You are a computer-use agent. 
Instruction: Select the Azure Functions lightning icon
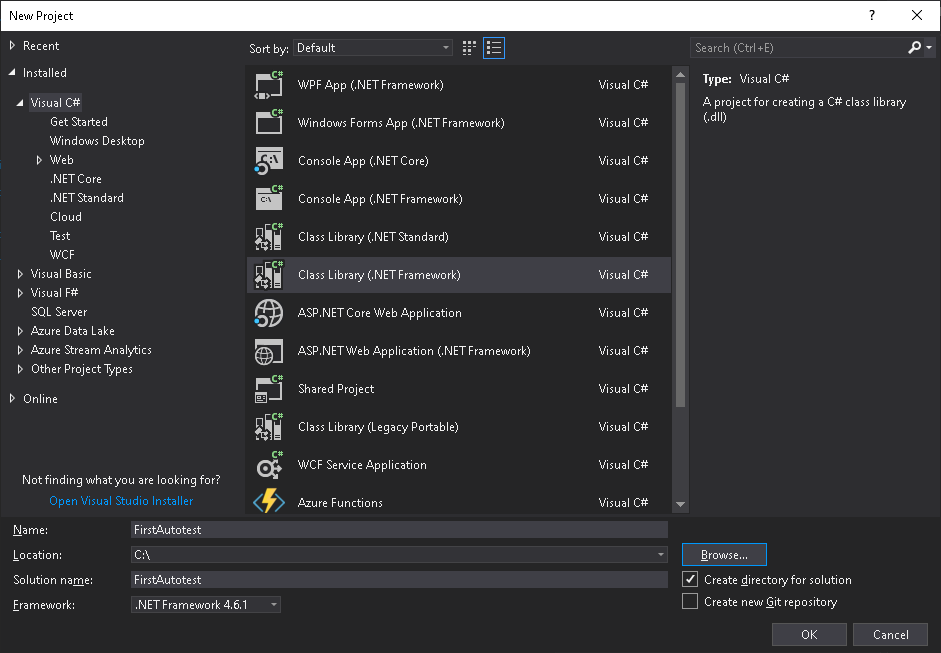(269, 502)
